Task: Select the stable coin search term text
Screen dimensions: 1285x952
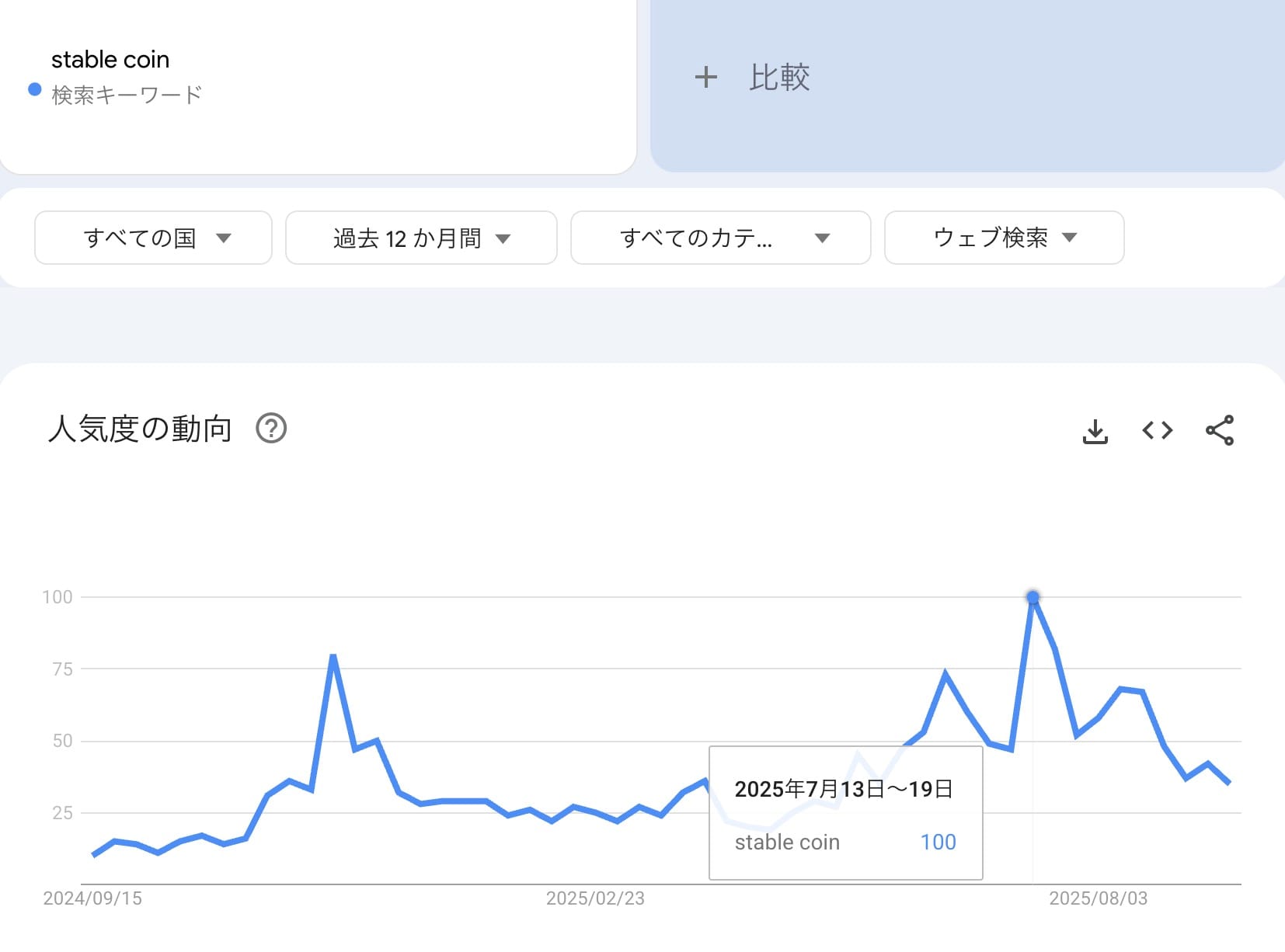Action: 110,60
